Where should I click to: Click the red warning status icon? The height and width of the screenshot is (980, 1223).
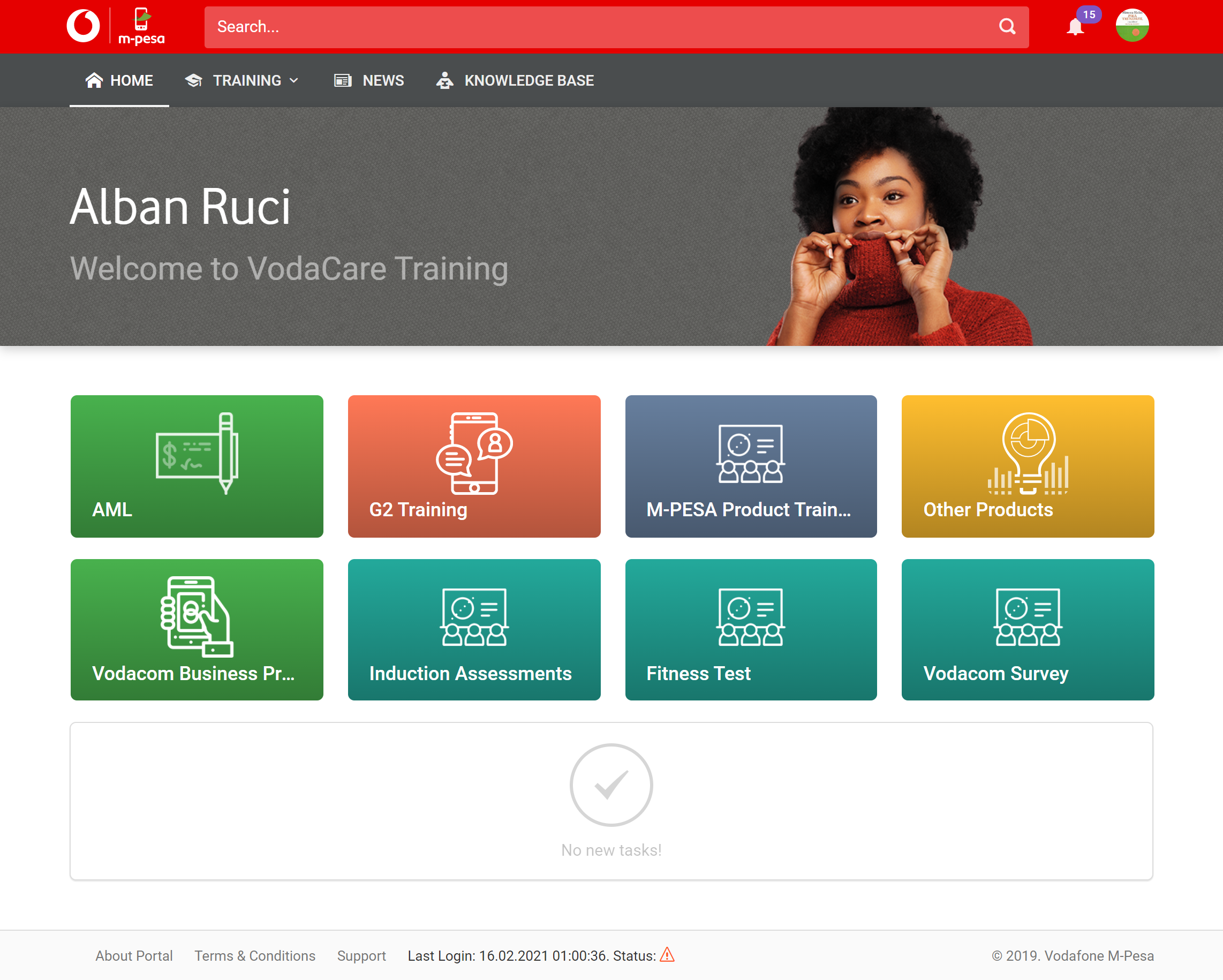[667, 955]
